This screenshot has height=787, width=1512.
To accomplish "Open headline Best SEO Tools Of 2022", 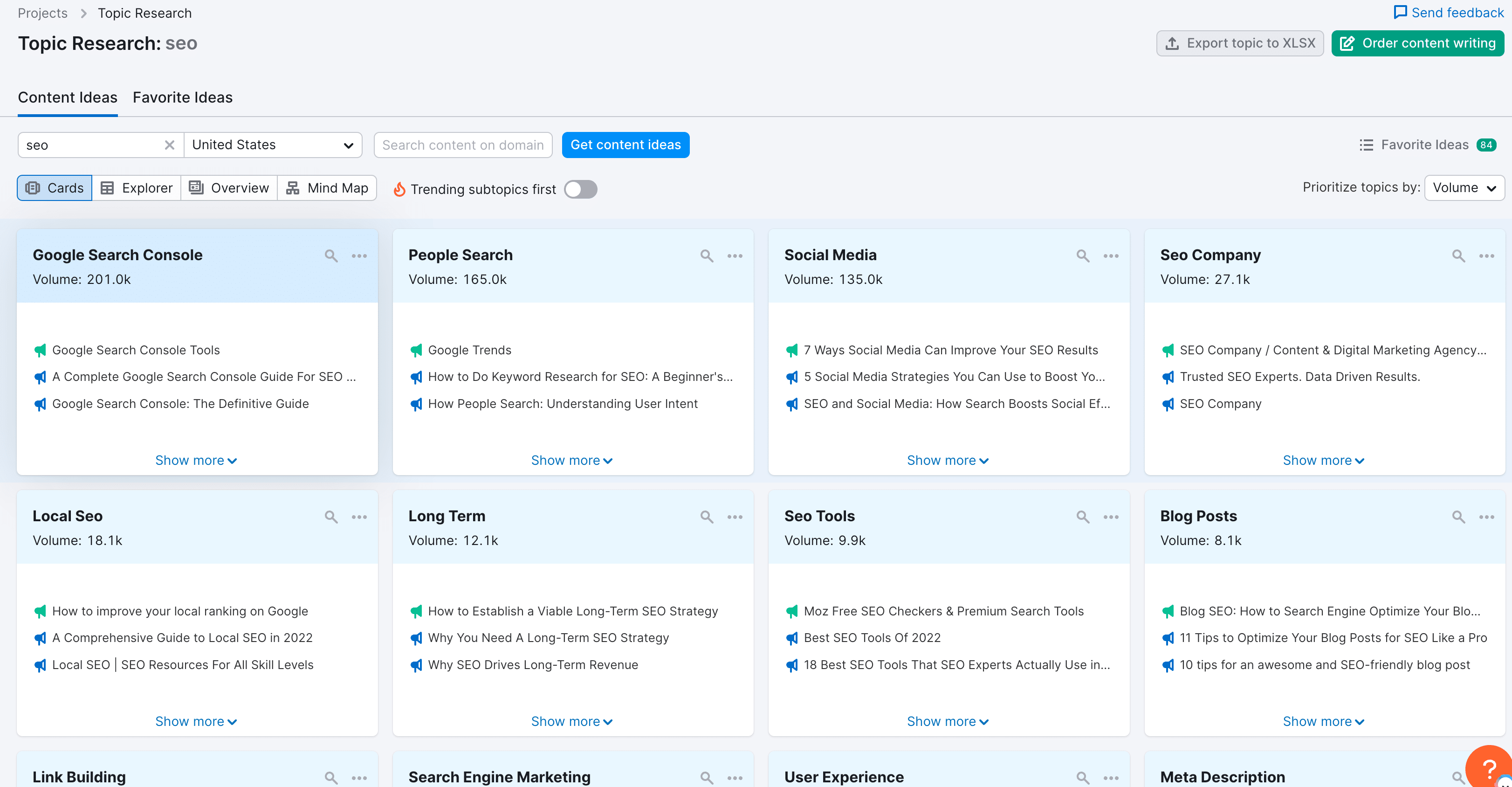I will pos(872,637).
